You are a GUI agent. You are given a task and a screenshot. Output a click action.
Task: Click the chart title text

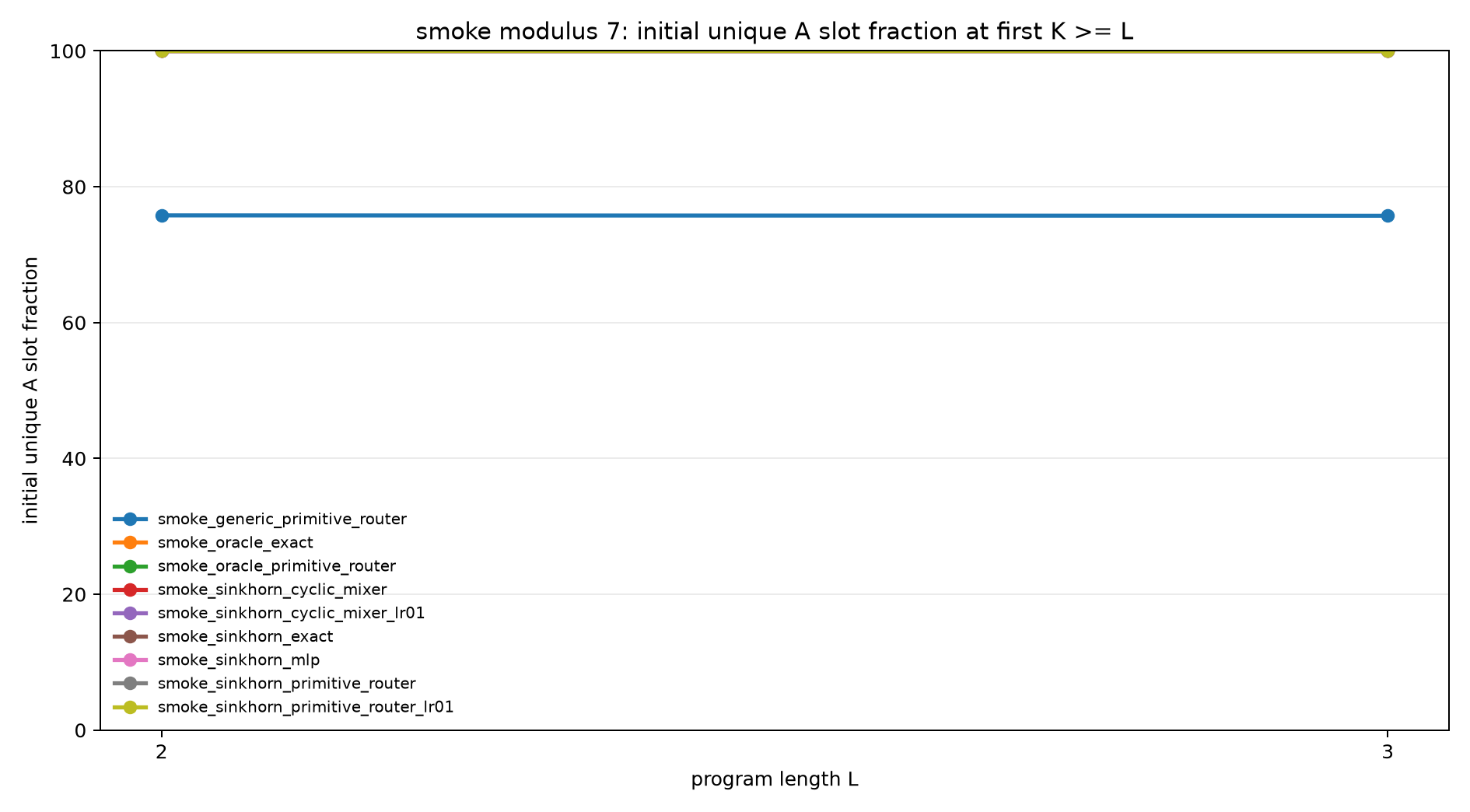tap(775, 32)
